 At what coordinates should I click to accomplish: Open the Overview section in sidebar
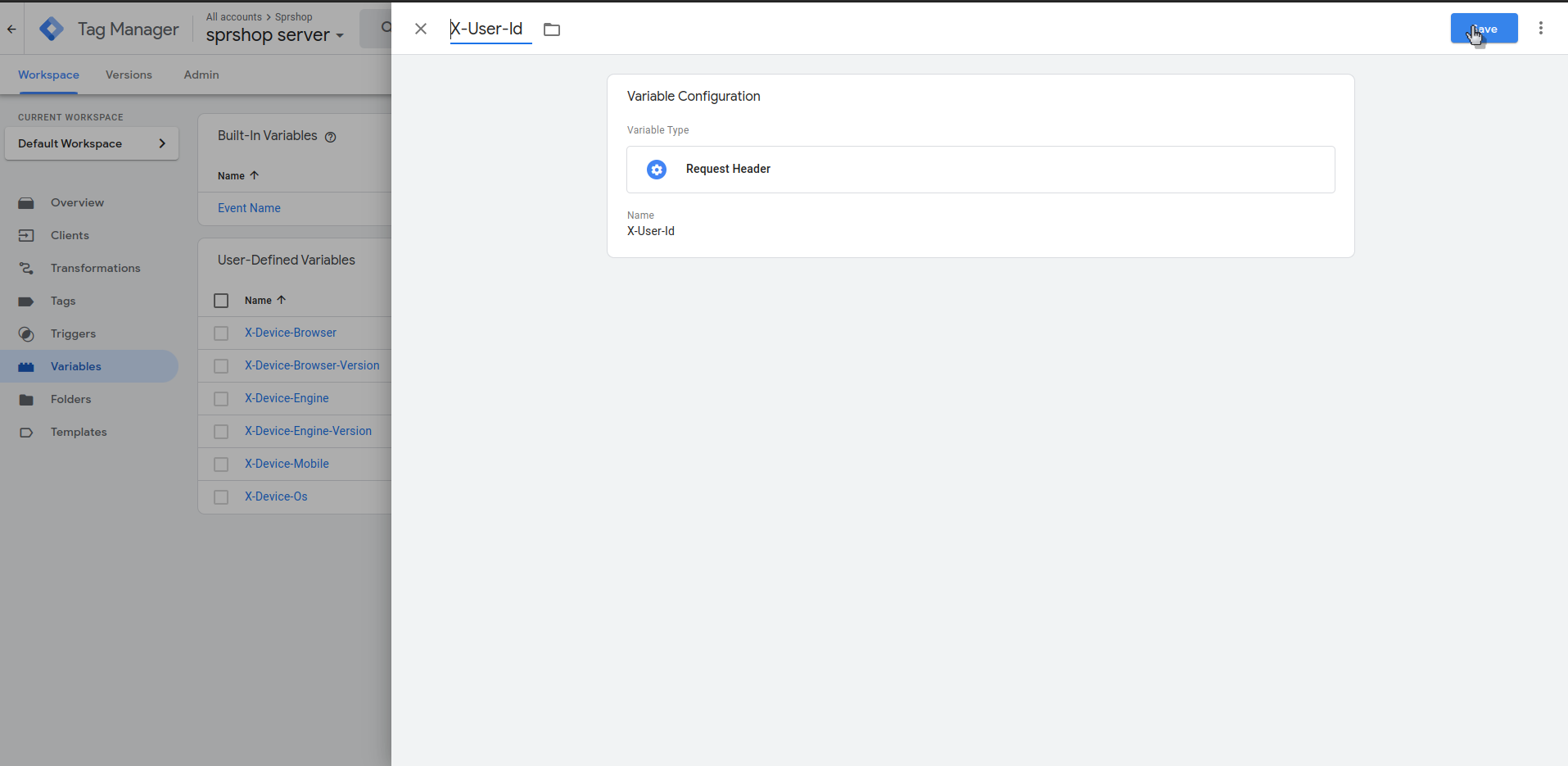pos(77,202)
